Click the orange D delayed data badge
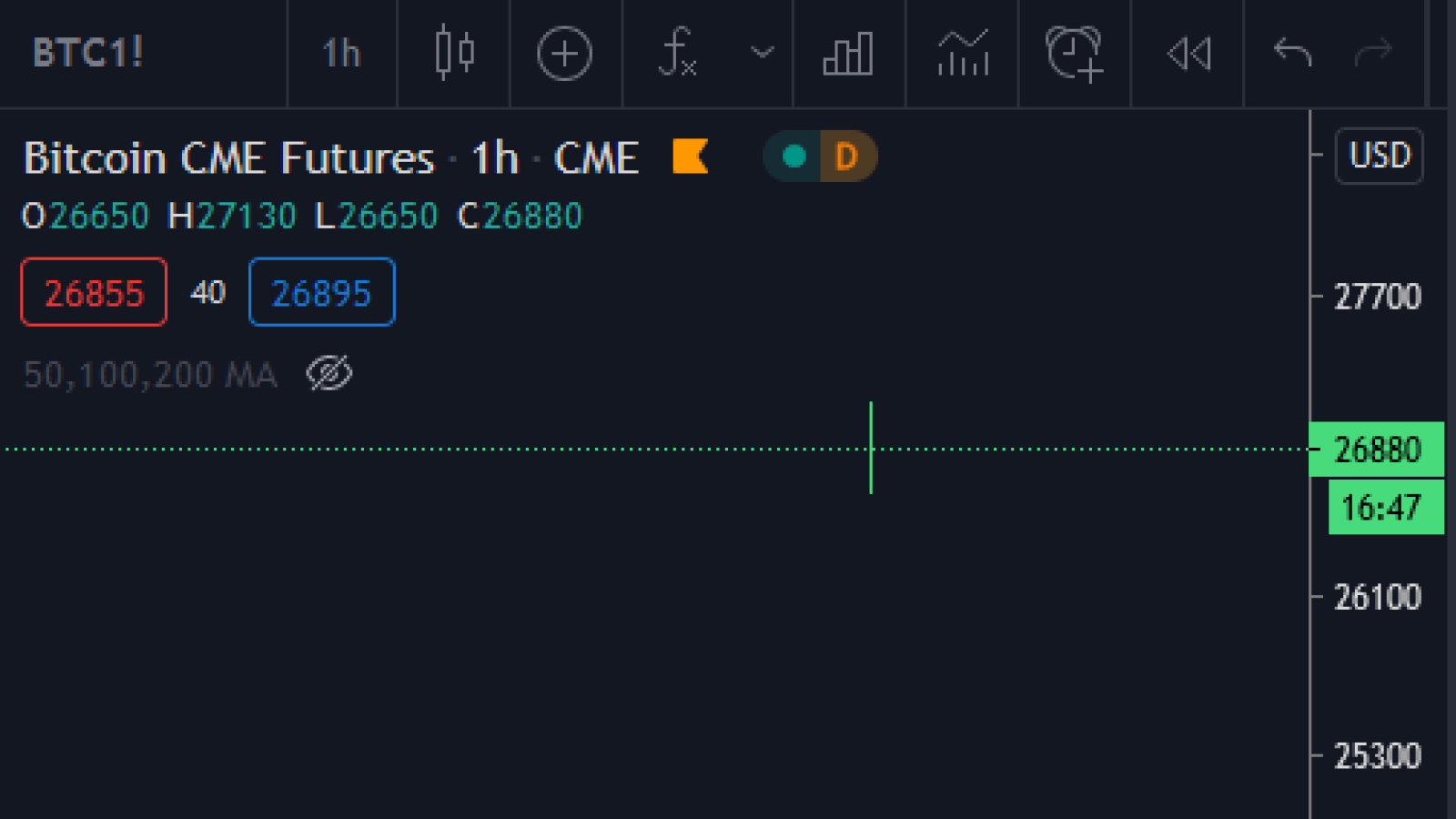 [x=847, y=157]
